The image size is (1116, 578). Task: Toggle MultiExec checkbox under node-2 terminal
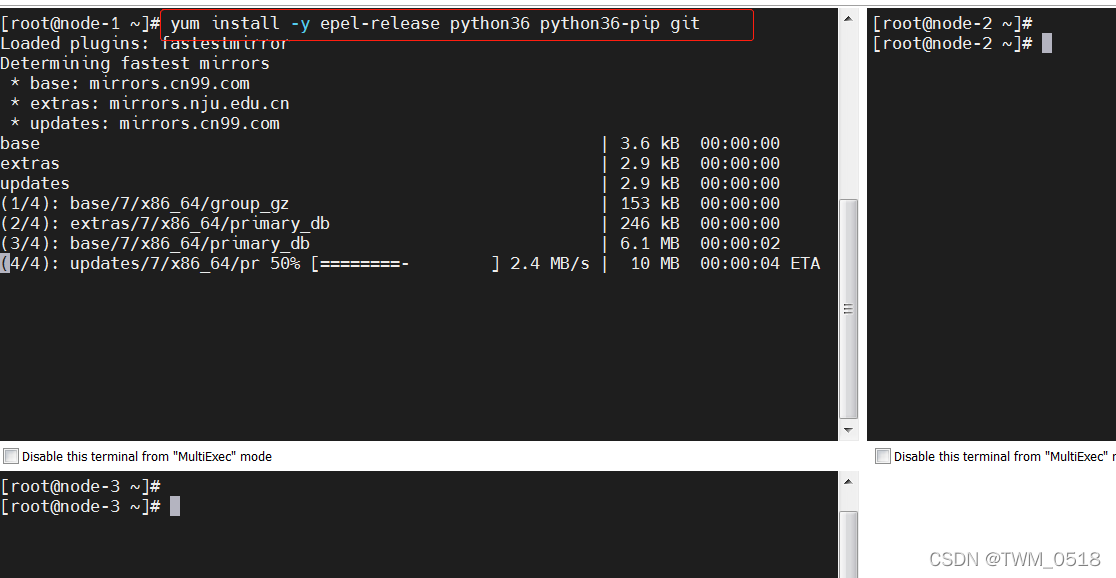click(x=883, y=456)
